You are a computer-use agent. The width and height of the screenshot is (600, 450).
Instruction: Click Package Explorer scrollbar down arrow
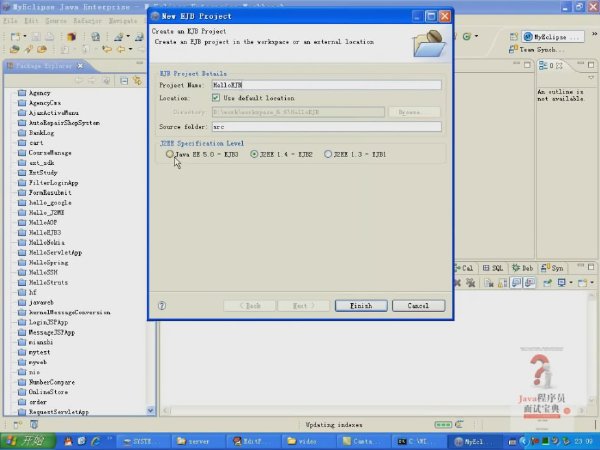150,410
